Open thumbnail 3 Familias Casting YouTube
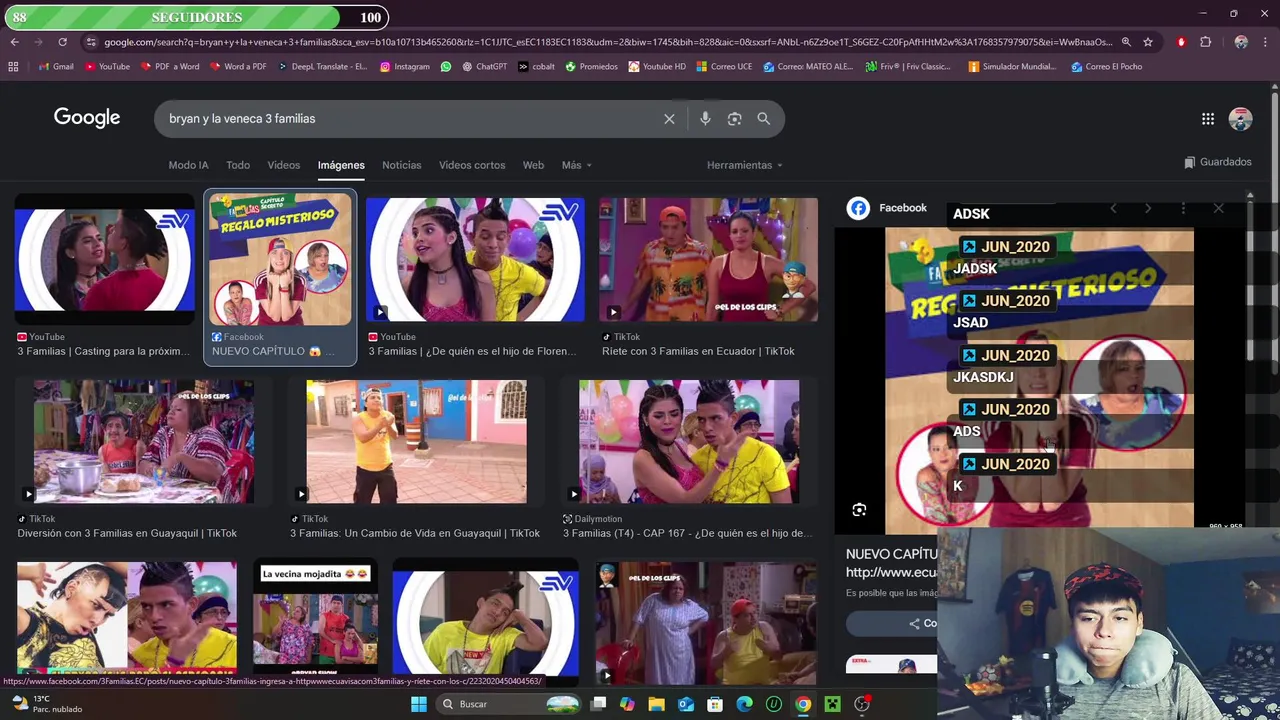The width and height of the screenshot is (1280, 720). coord(104,260)
